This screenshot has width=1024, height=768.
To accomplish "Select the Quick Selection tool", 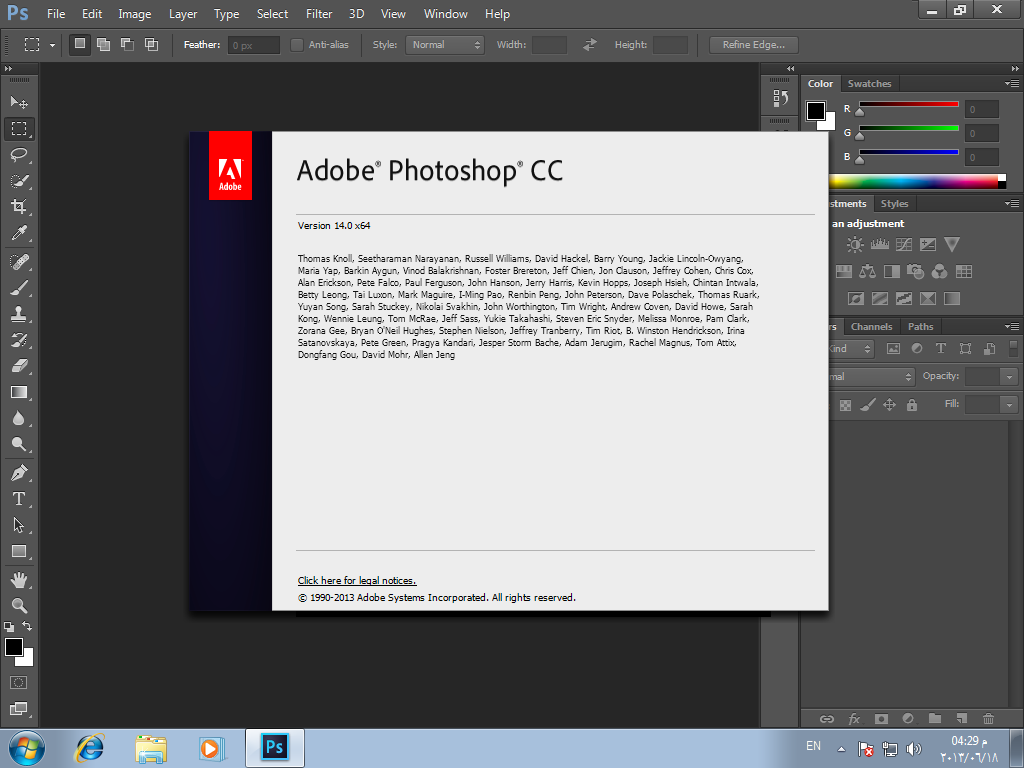I will (19, 181).
